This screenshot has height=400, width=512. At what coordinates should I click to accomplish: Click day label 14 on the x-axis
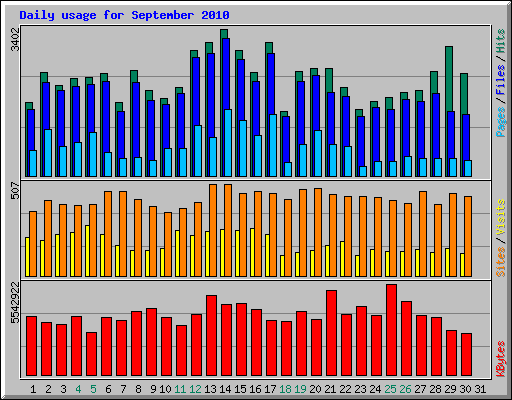point(225,389)
